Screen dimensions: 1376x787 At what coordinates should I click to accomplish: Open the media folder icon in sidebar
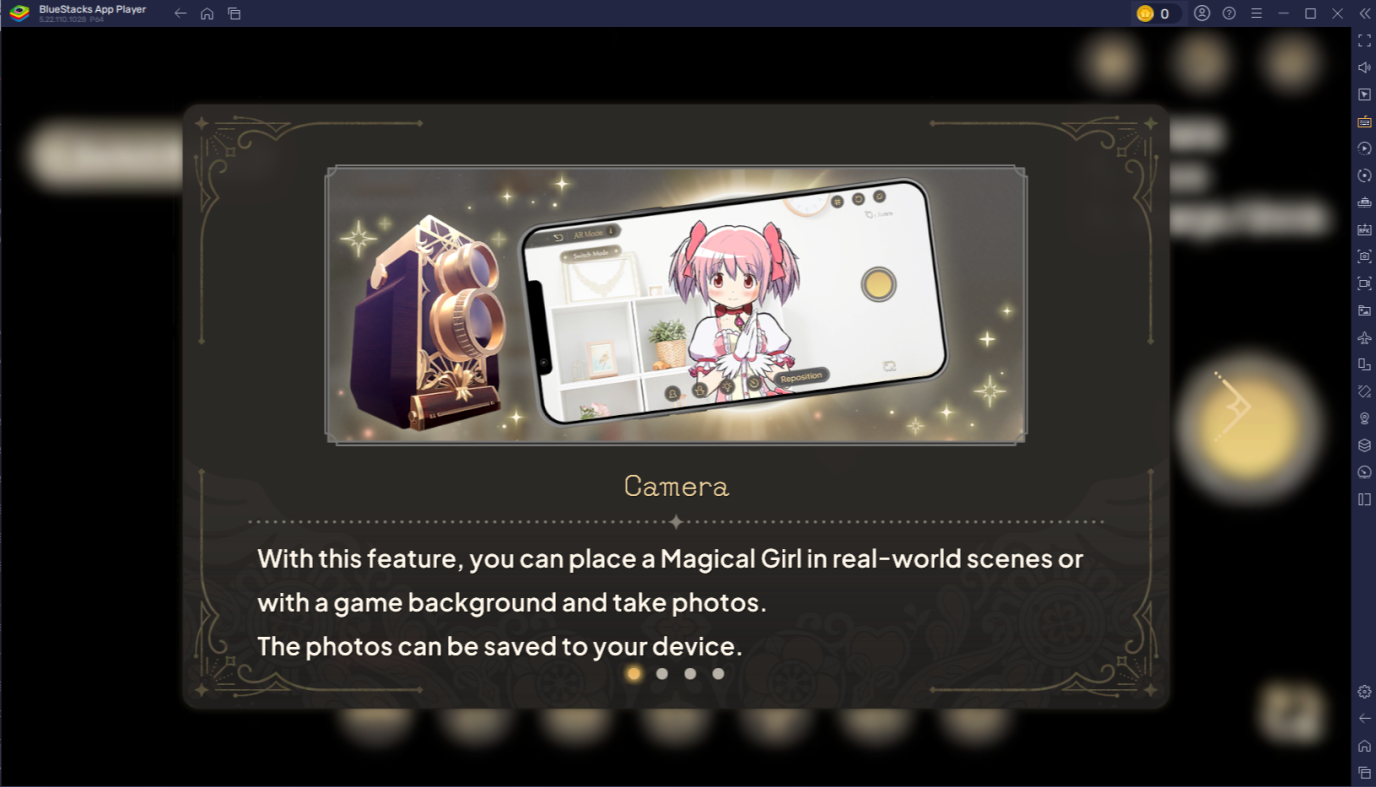1364,310
